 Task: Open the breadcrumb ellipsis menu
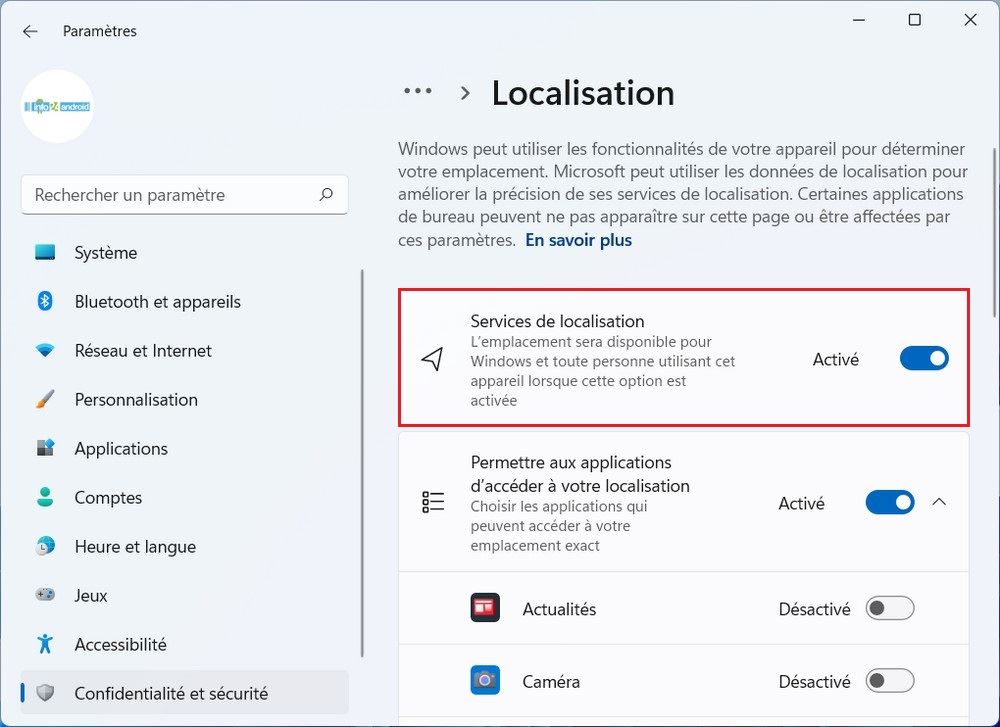(x=417, y=91)
